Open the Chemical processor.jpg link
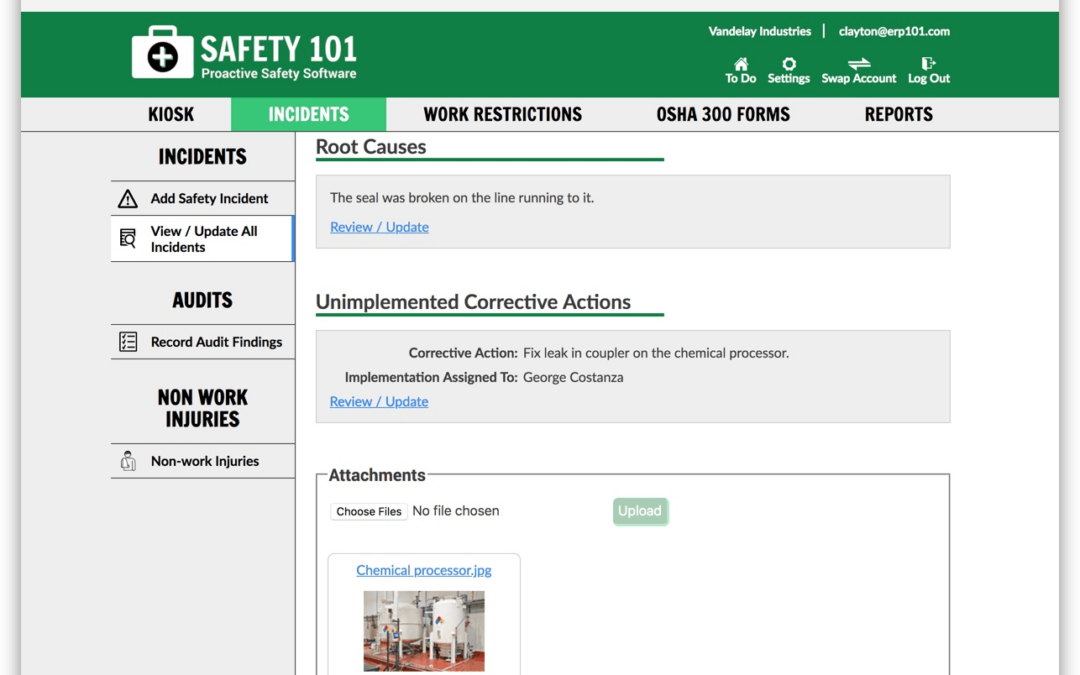Viewport: 1080px width, 675px height. 424,570
